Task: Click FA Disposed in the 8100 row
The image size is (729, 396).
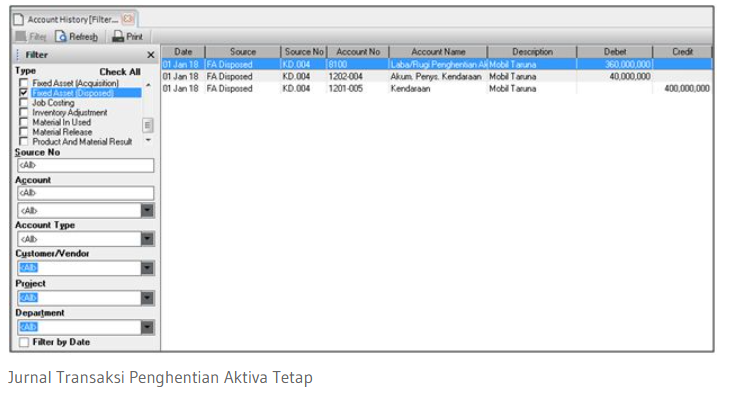Action: click(x=230, y=64)
